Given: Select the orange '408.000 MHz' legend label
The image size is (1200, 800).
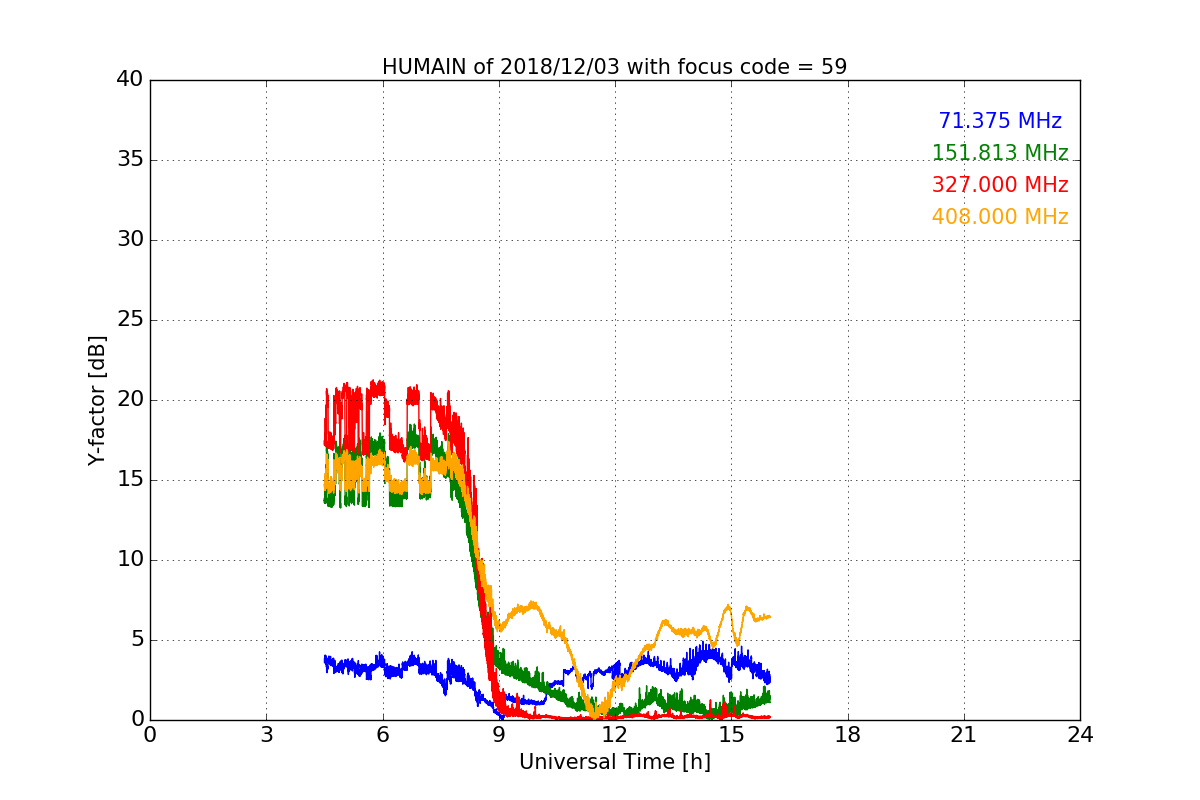Looking at the screenshot, I should pyautogui.click(x=1000, y=217).
